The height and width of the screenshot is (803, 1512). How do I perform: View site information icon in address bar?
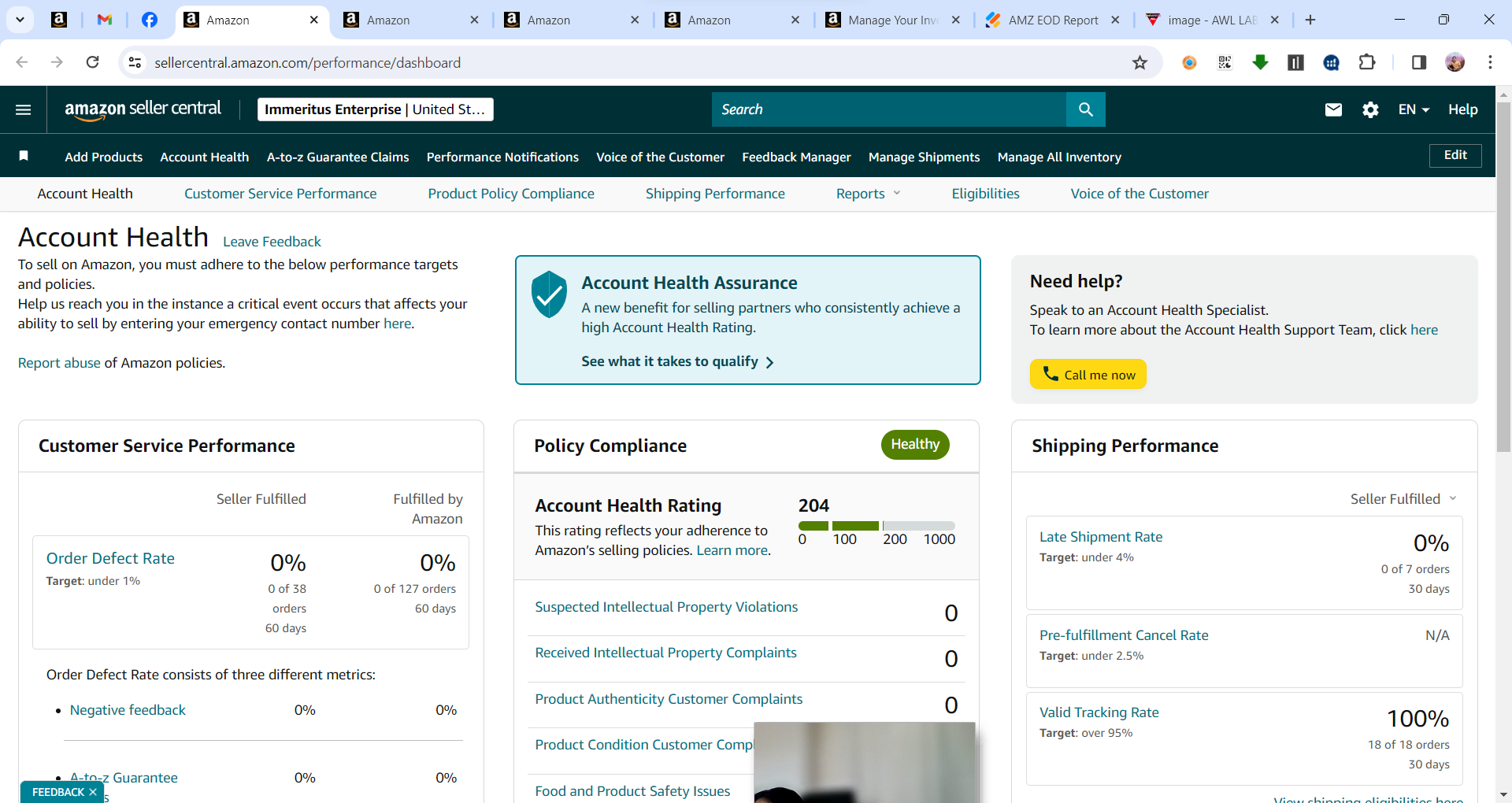point(135,62)
